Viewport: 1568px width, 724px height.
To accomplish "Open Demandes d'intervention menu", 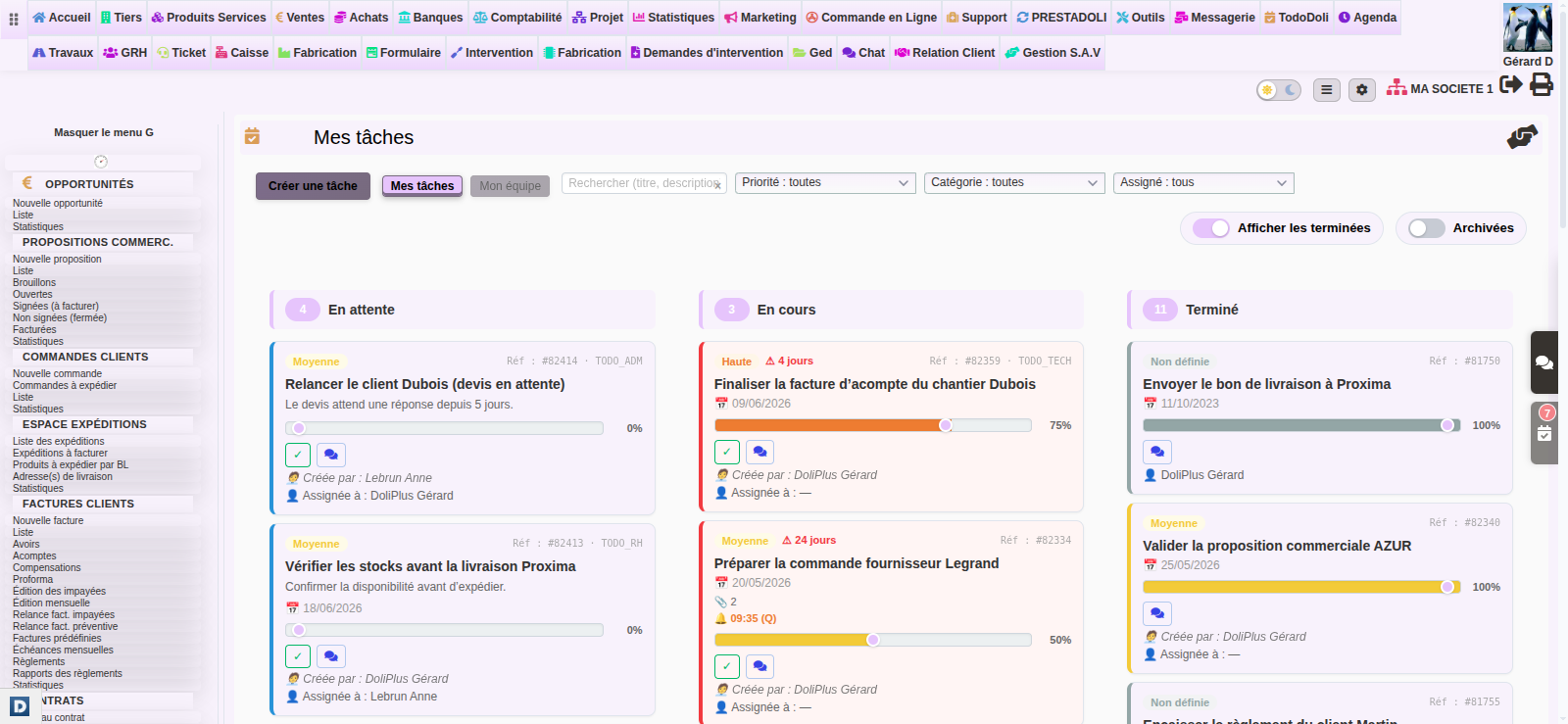I will 707,53.
